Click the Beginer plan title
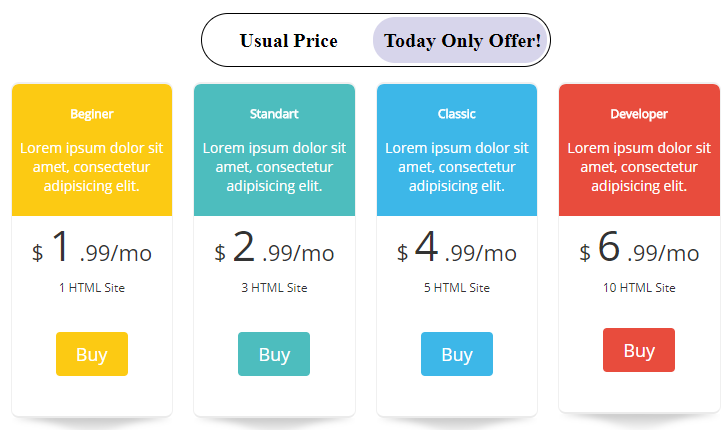The width and height of the screenshot is (728, 430). (92, 114)
